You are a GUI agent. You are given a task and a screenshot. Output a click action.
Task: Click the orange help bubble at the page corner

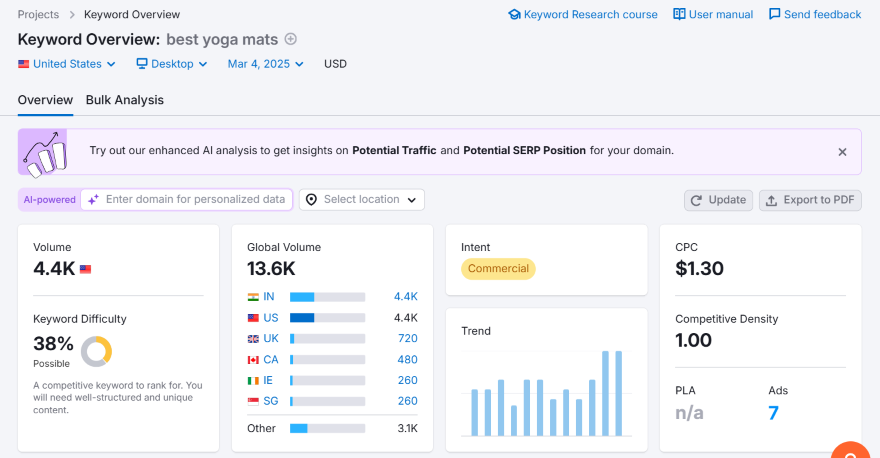pyautogui.click(x=851, y=451)
